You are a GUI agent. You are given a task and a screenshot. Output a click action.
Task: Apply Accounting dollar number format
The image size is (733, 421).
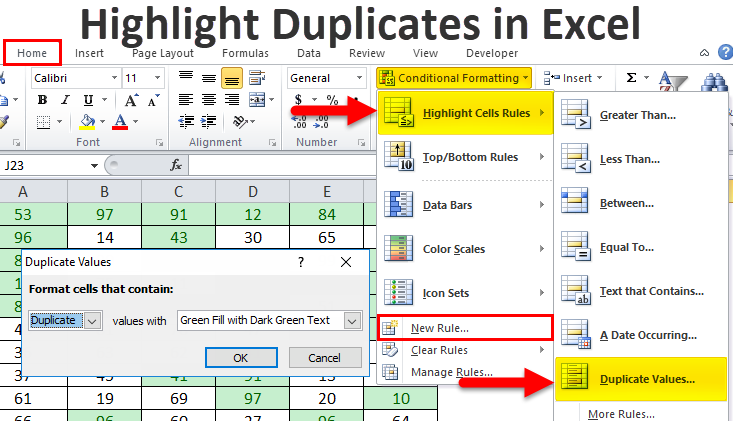coord(298,100)
